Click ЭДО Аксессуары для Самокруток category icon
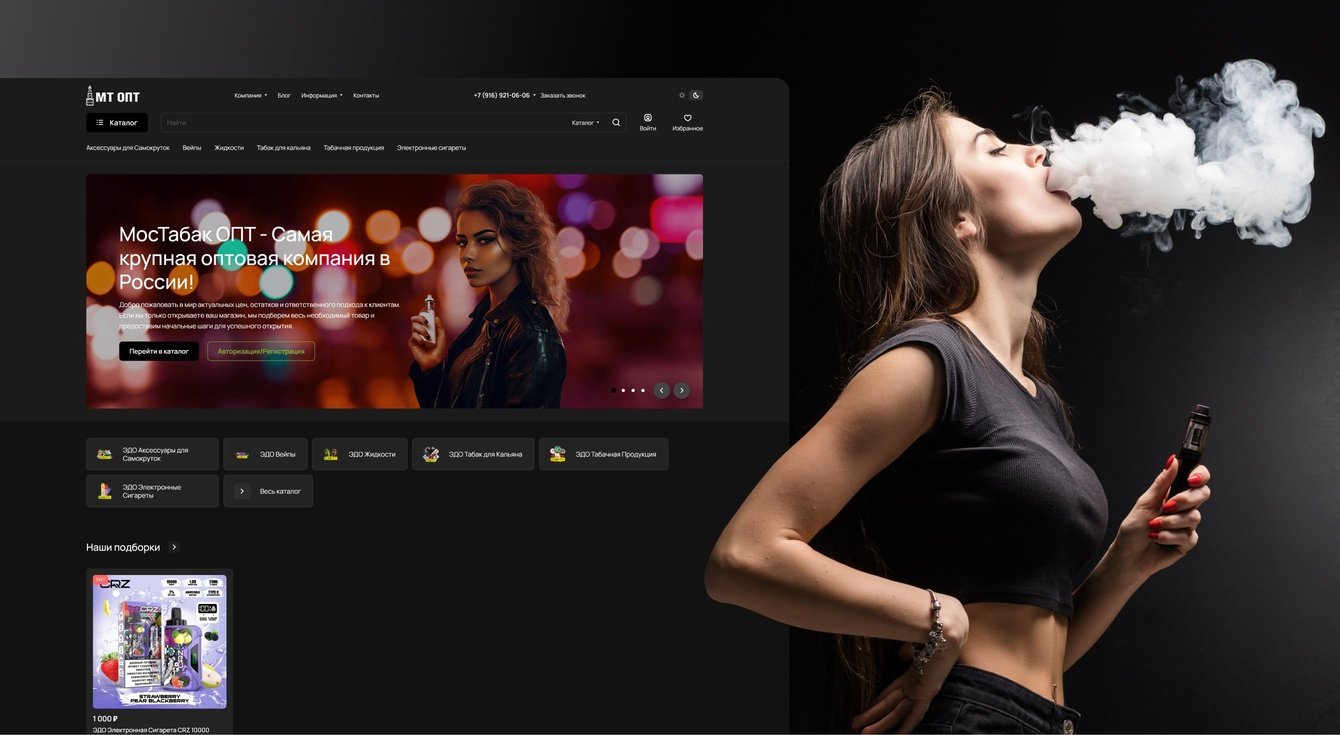 tap(104, 454)
